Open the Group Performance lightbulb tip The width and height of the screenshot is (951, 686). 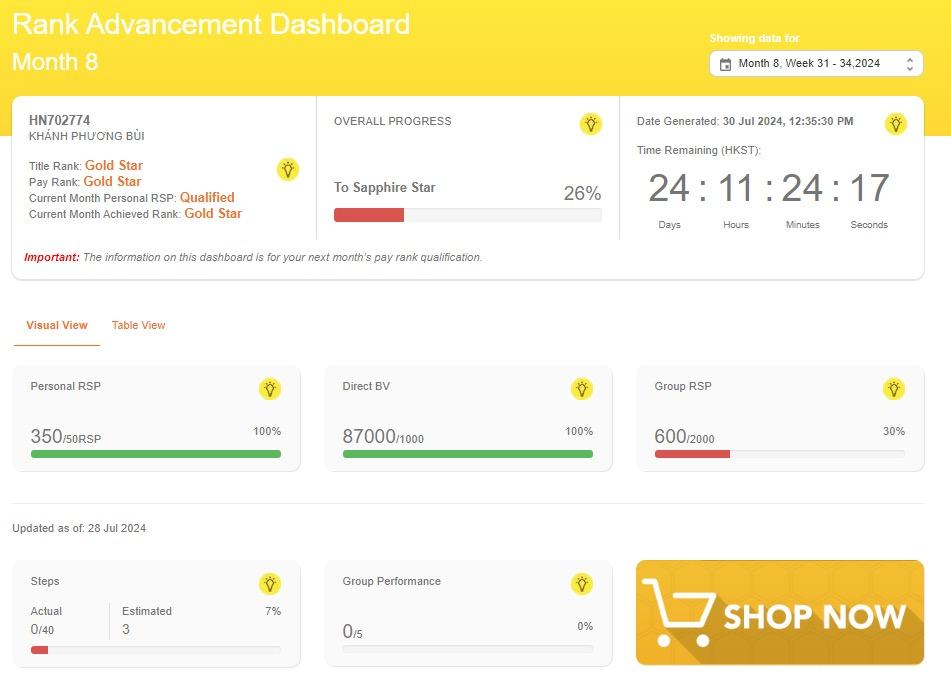[582, 584]
